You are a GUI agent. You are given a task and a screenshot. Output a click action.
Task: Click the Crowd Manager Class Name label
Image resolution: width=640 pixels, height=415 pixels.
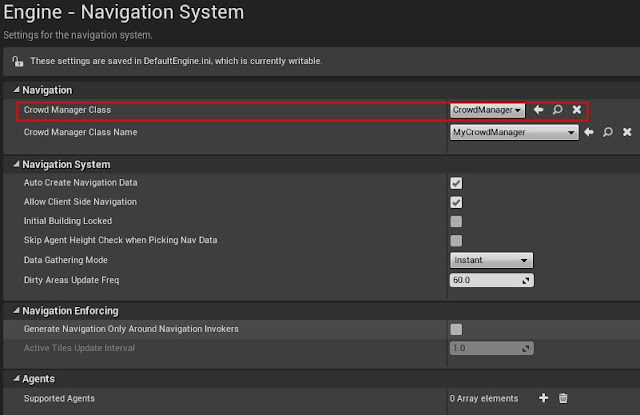click(80, 132)
